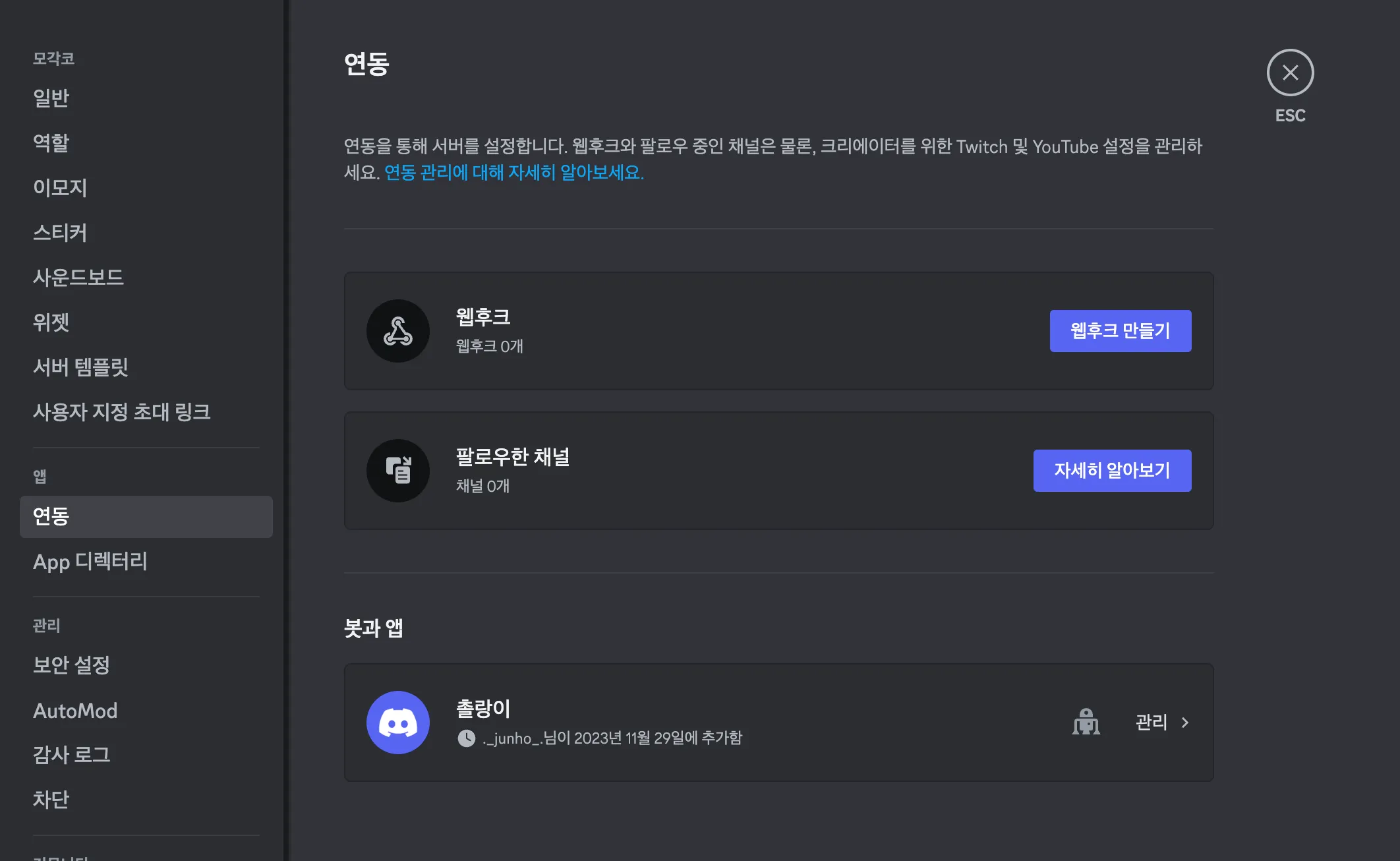Image resolution: width=1400 pixels, height=861 pixels.
Task: Click the 촐랑이 bot avatar
Action: [398, 723]
